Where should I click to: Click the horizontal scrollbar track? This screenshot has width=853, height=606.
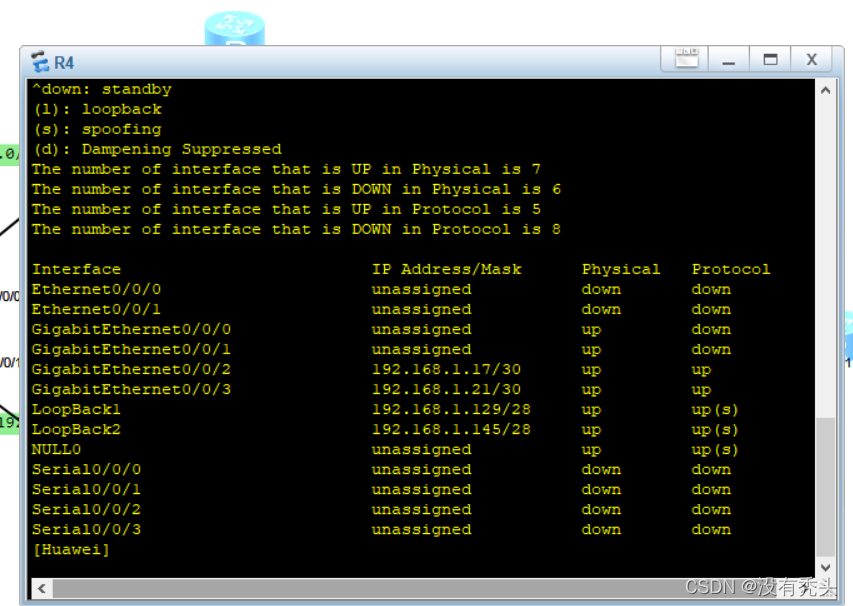[x=424, y=588]
